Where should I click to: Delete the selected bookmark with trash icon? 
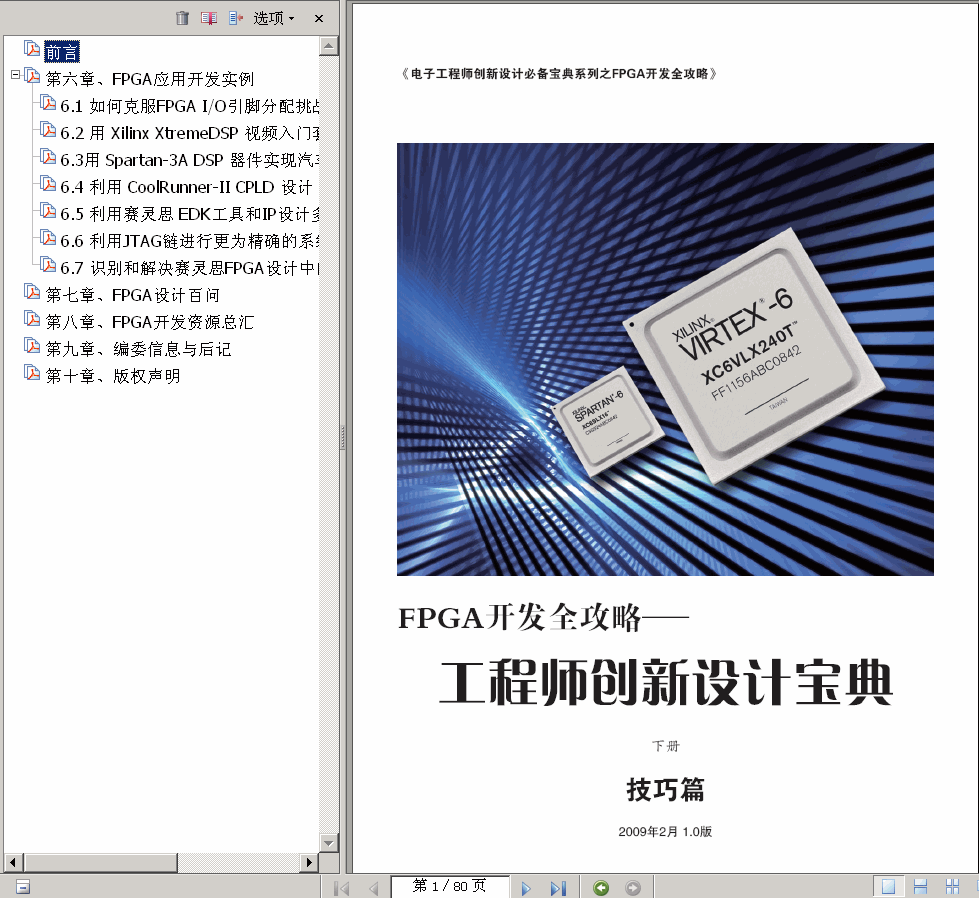[x=182, y=18]
